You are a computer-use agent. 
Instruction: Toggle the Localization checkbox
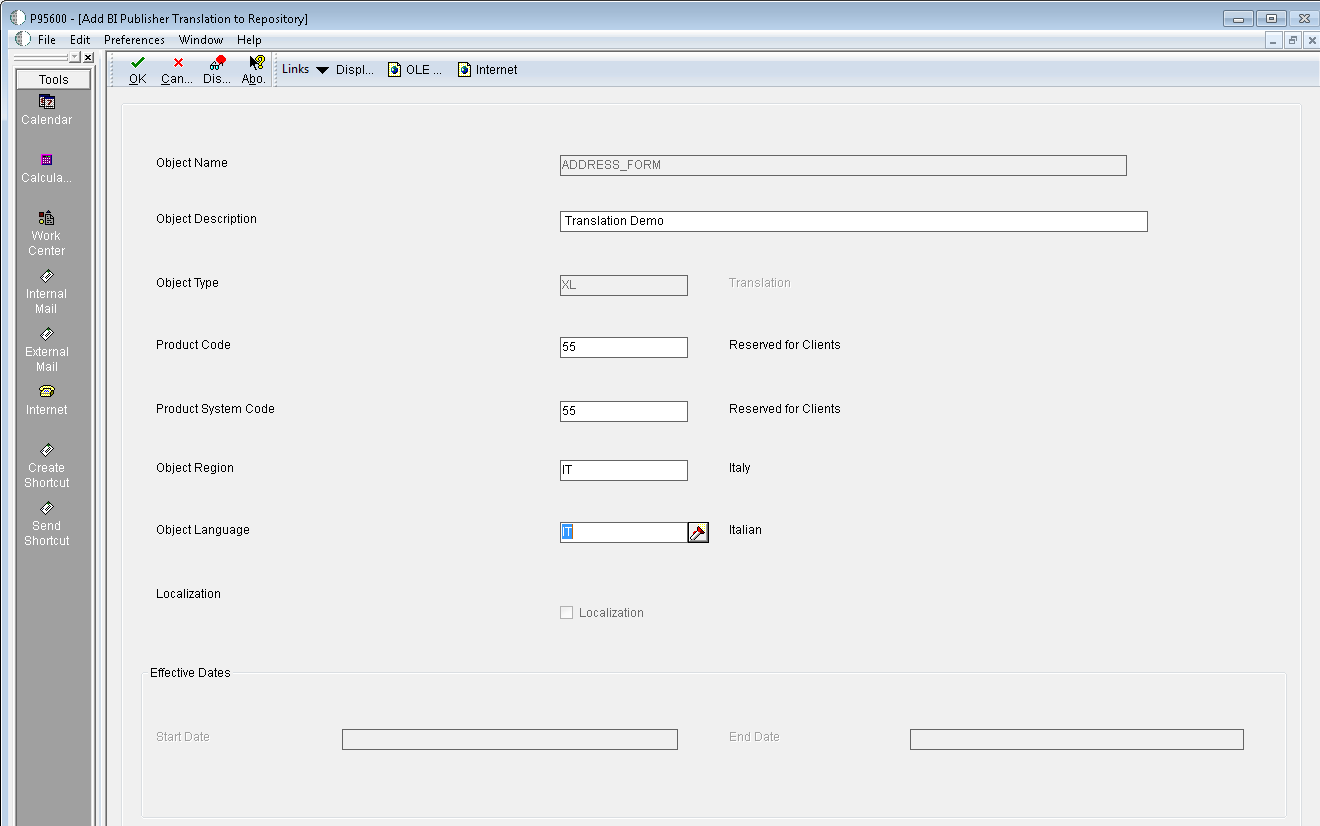tap(567, 613)
